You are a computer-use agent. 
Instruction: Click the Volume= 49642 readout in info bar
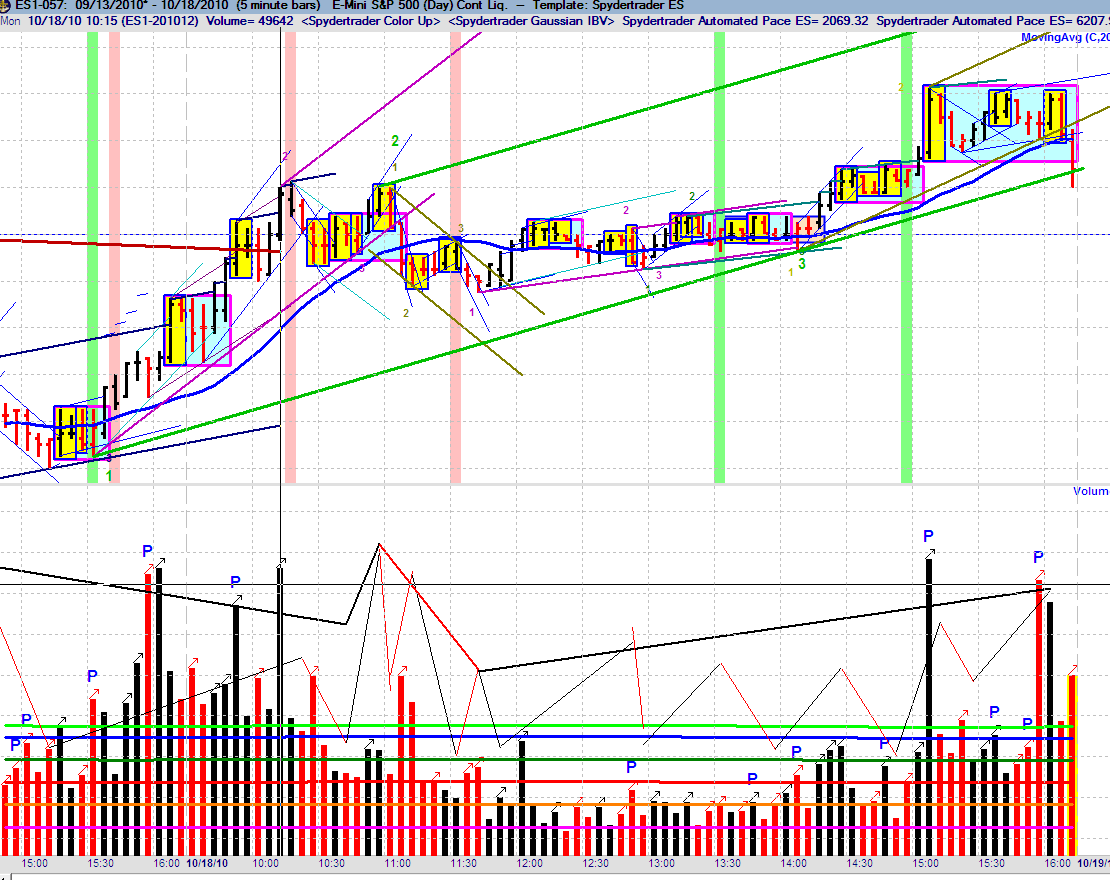pos(249,21)
